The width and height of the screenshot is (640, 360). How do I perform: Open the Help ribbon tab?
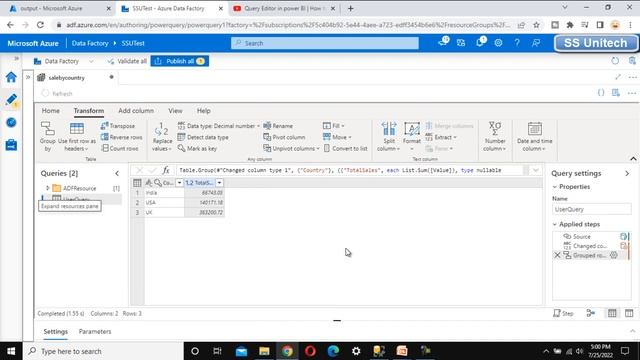(x=203, y=111)
